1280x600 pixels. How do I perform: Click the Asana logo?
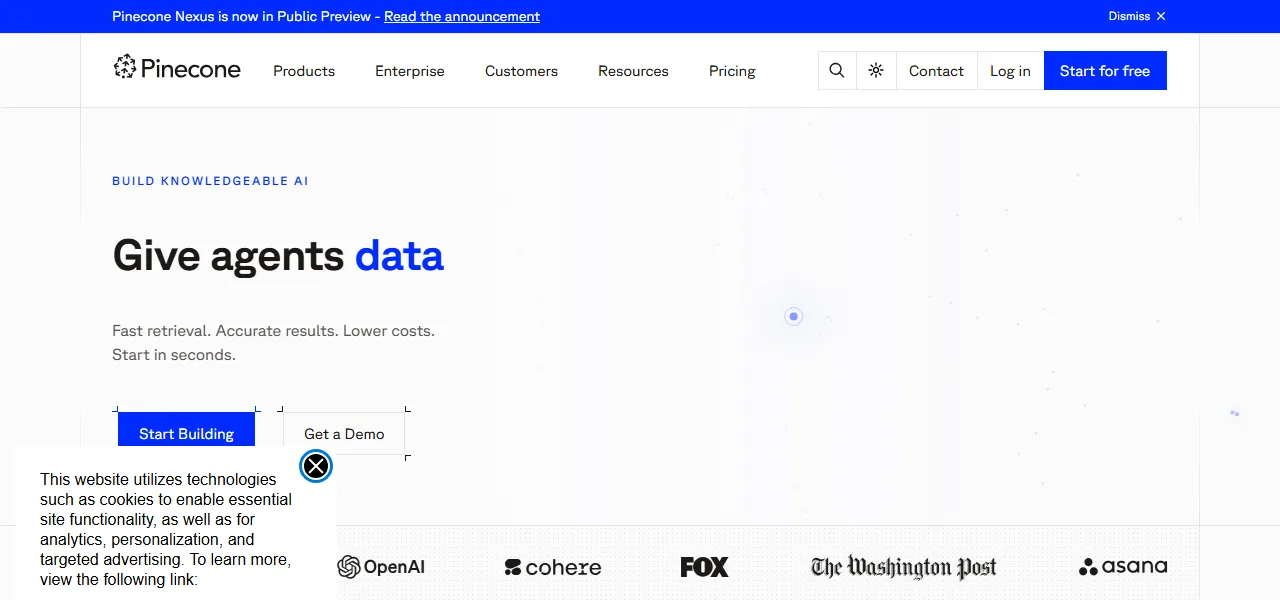coord(1123,567)
